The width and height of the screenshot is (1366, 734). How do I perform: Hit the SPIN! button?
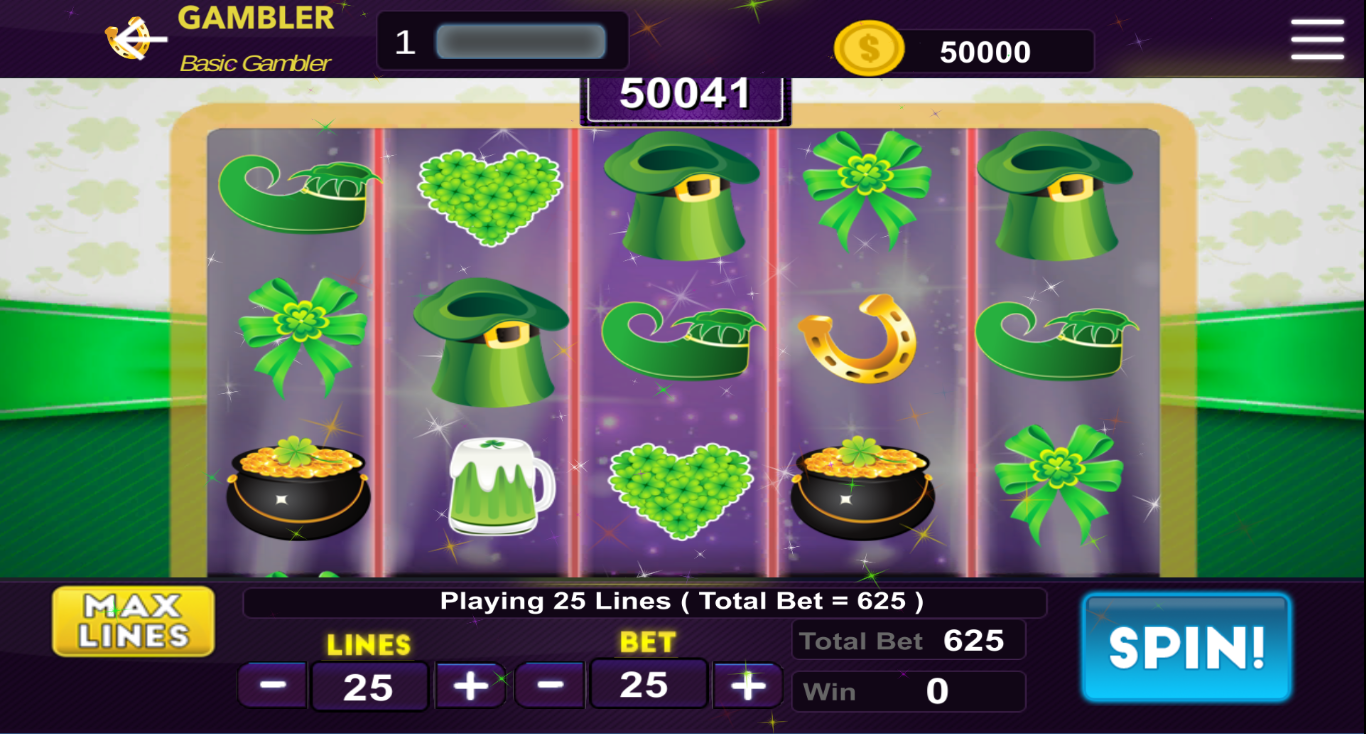click(1187, 647)
